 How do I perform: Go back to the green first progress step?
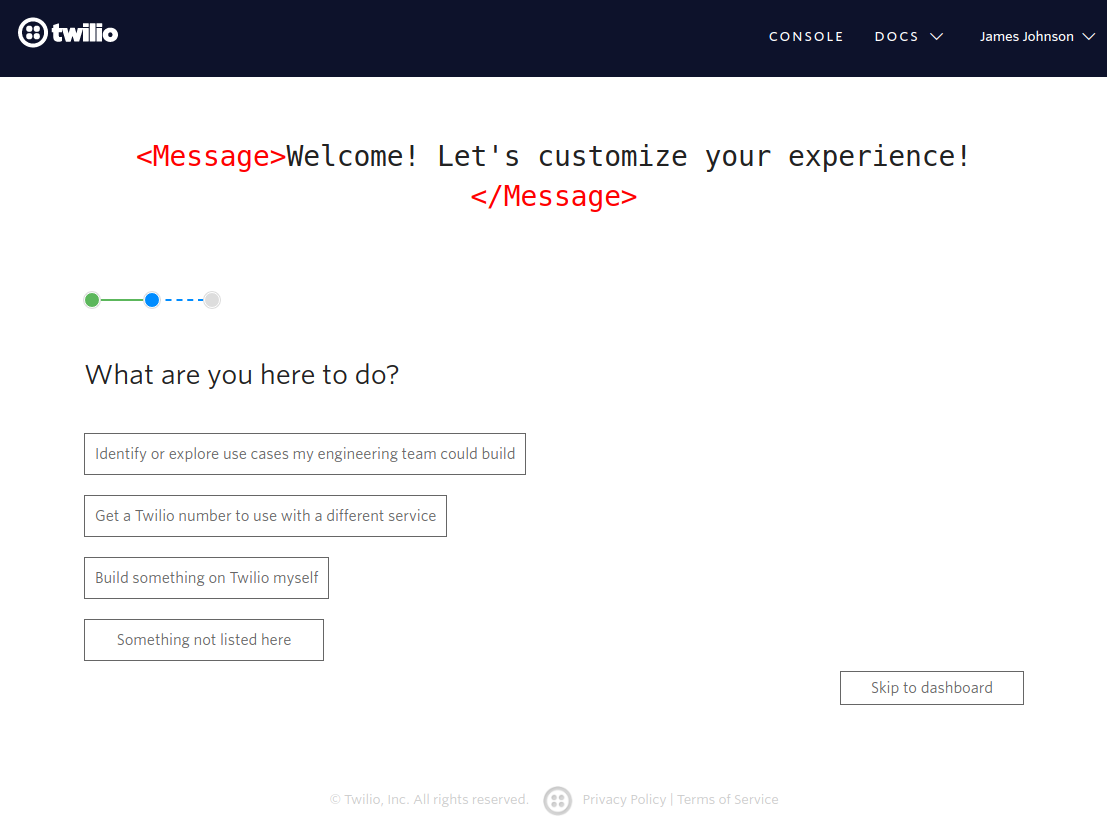click(92, 300)
